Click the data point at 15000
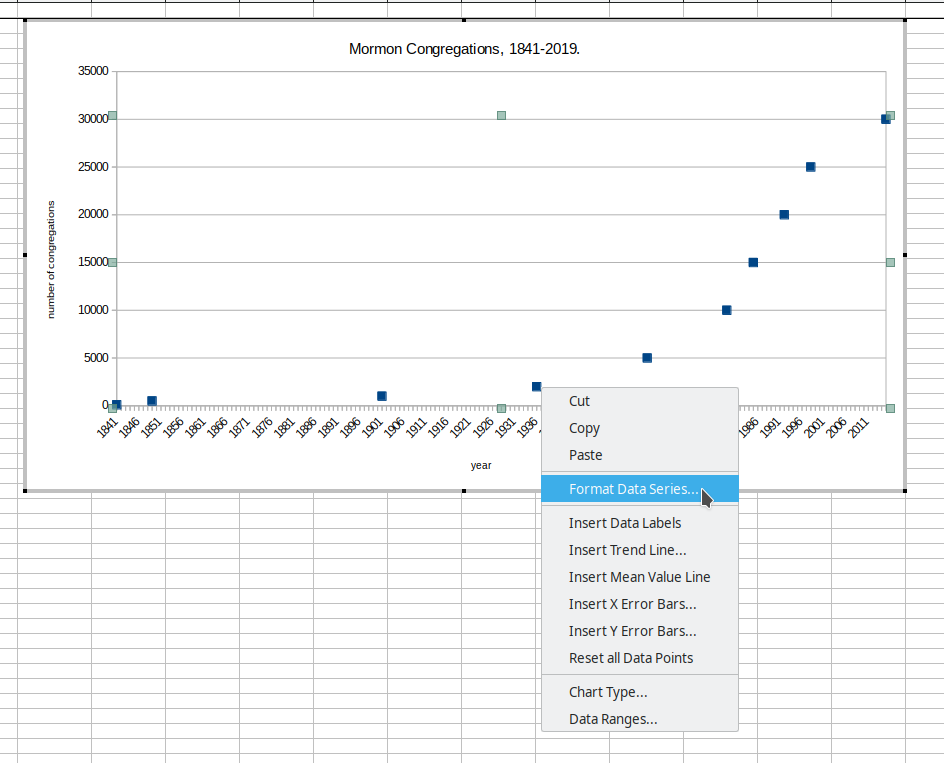The image size is (944, 763). [753, 263]
